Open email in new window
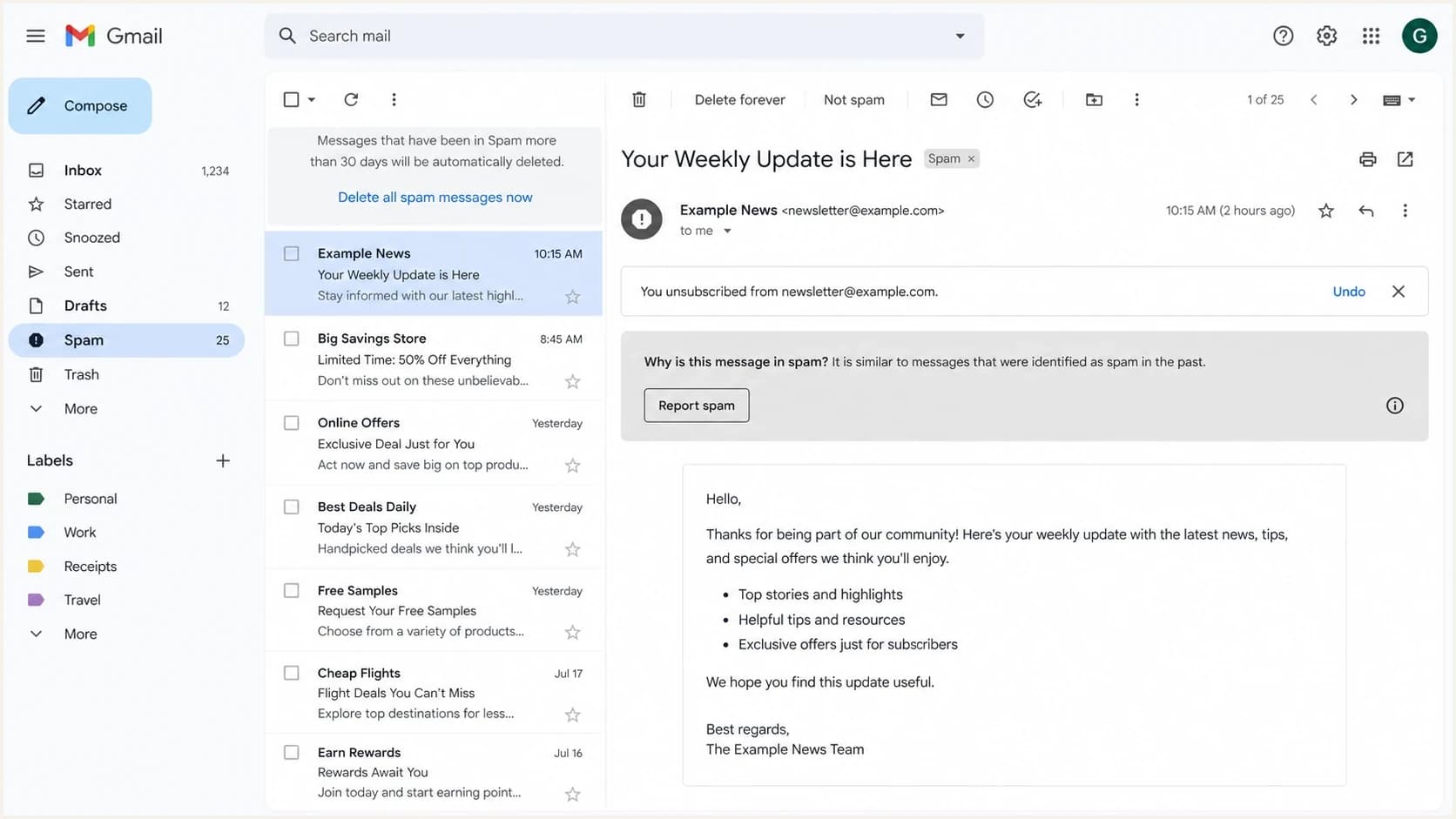 [x=1405, y=159]
